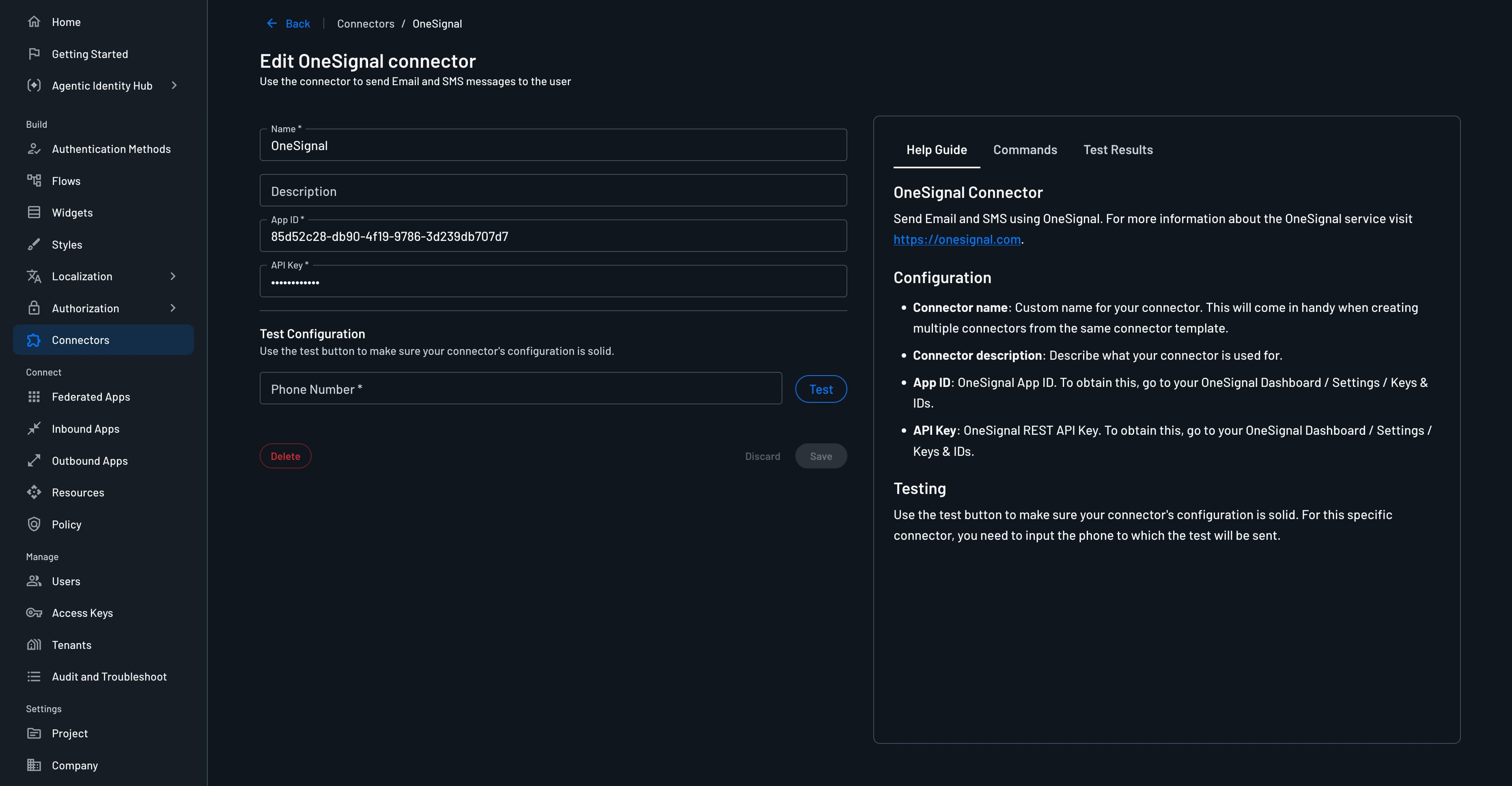Click OneSignal in the breadcrumb
1512x786 pixels.
(437, 24)
